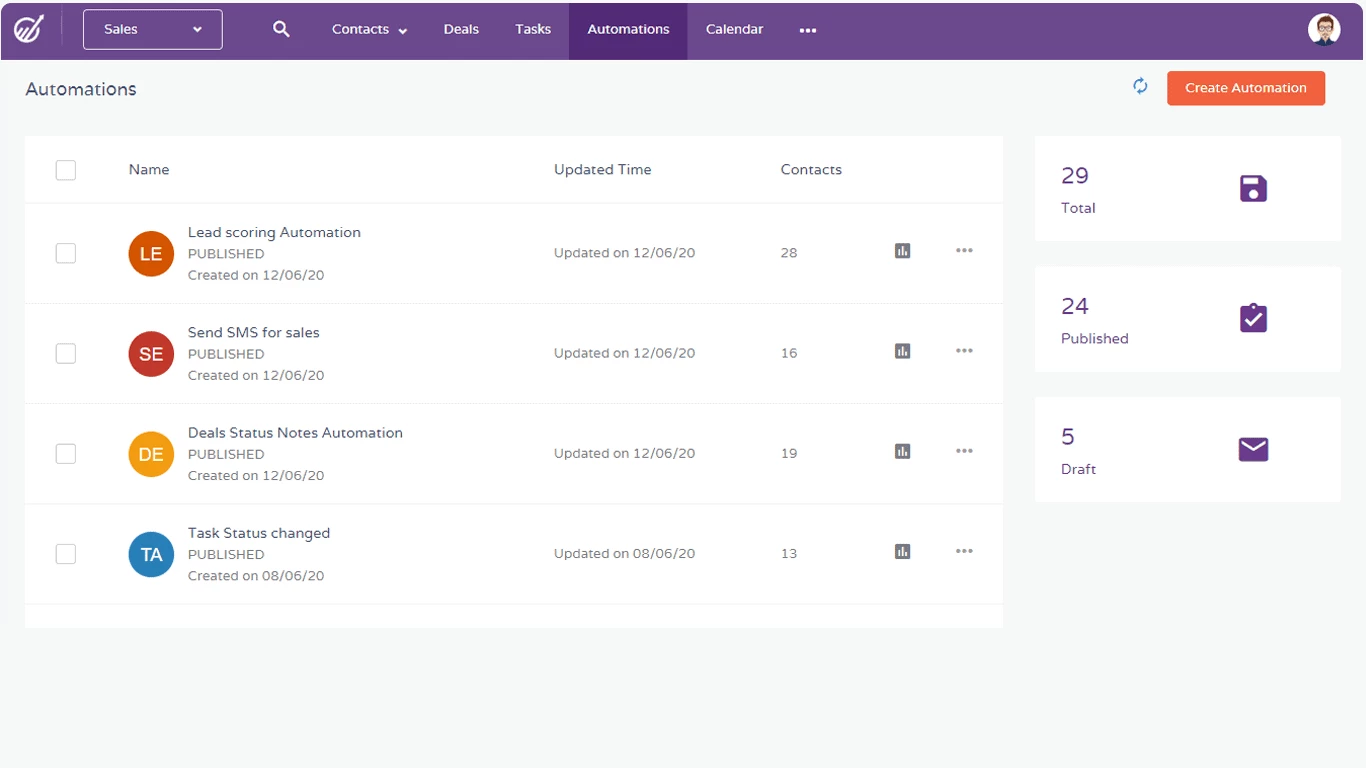This screenshot has width=1366, height=768.
Task: Go to the Deals tab
Action: click(461, 30)
